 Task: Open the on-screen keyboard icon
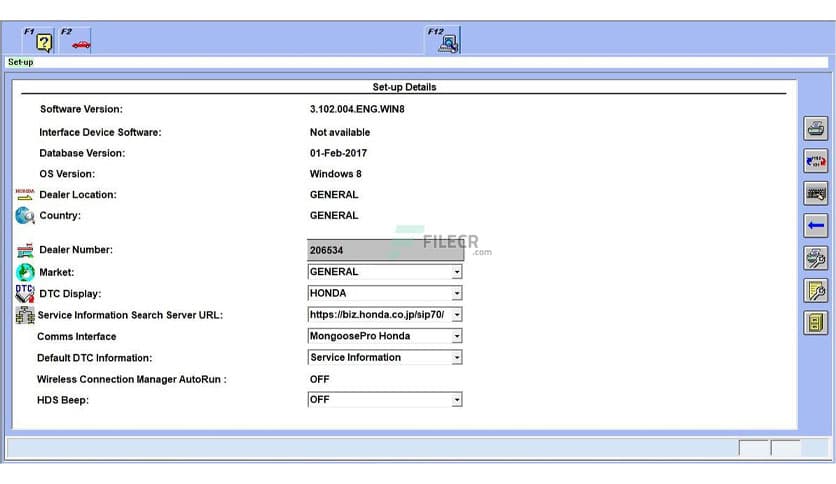(x=815, y=193)
